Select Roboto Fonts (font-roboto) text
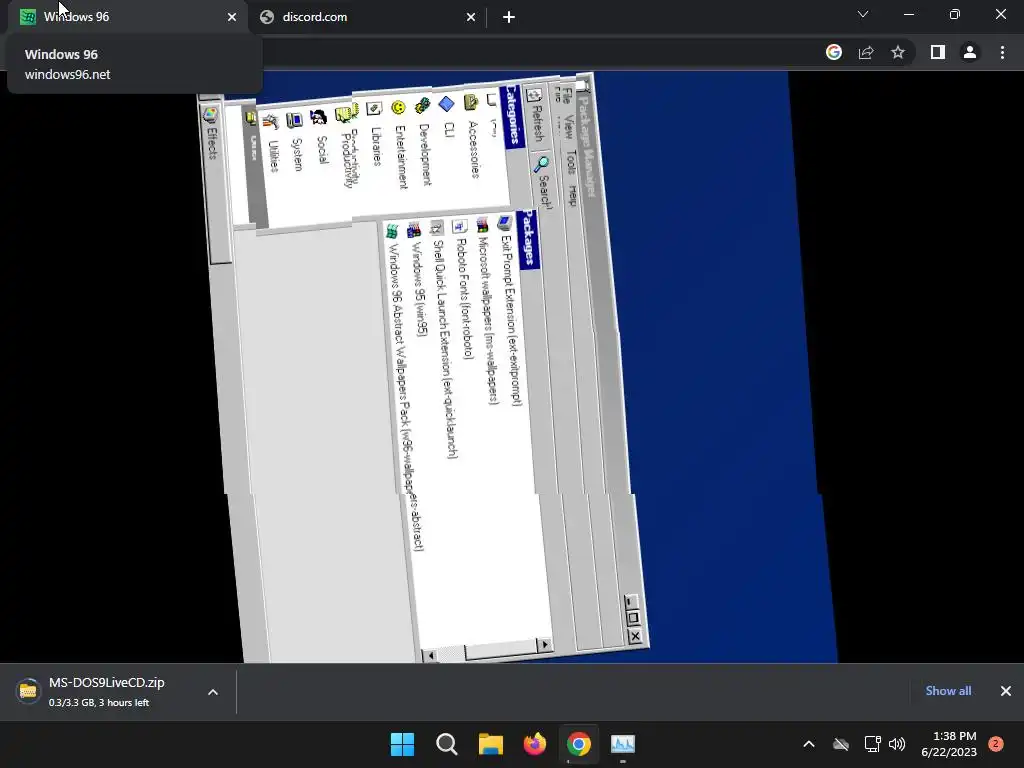1024x768 pixels. click(464, 299)
